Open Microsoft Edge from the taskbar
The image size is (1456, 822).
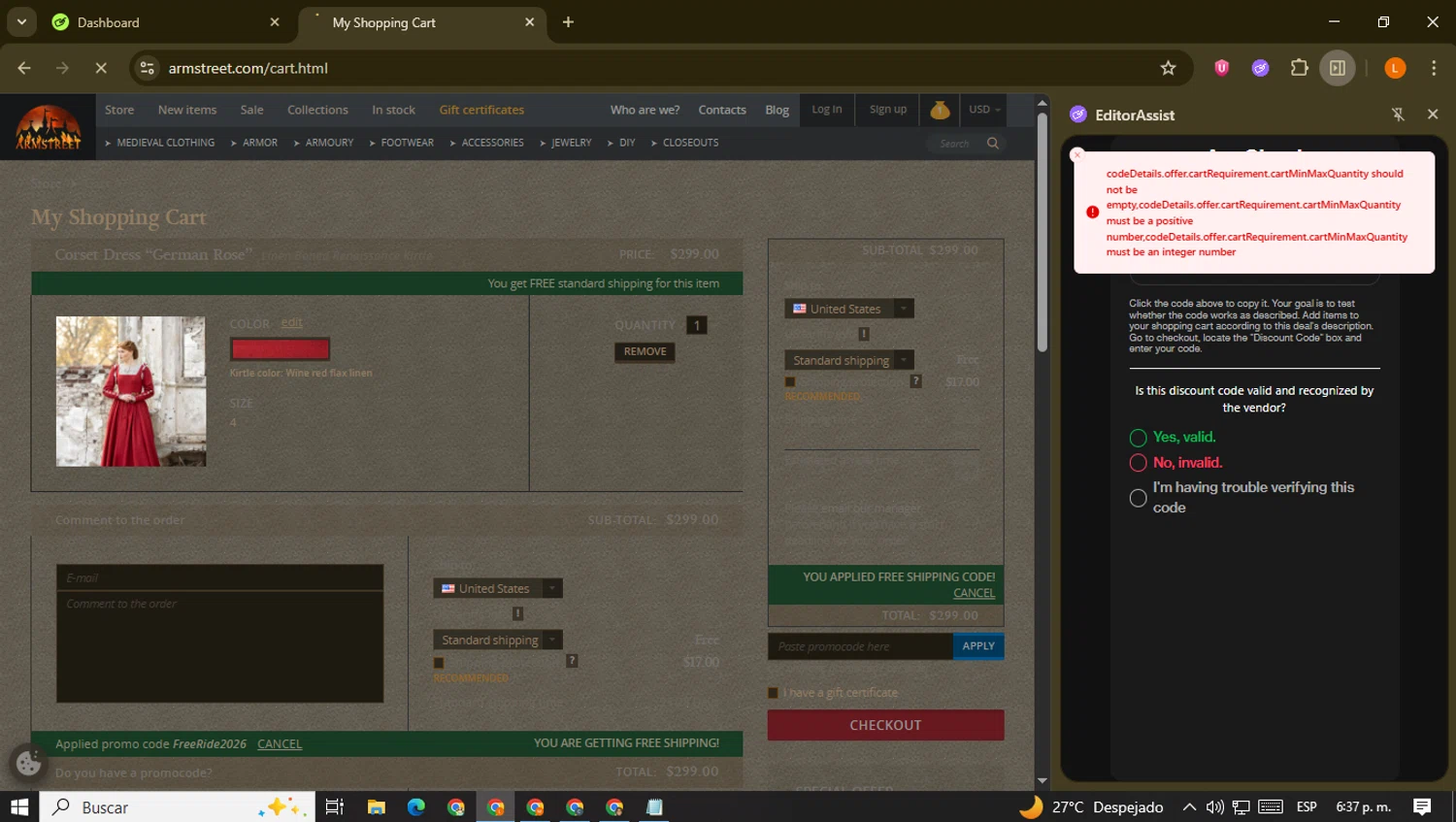[x=416, y=806]
